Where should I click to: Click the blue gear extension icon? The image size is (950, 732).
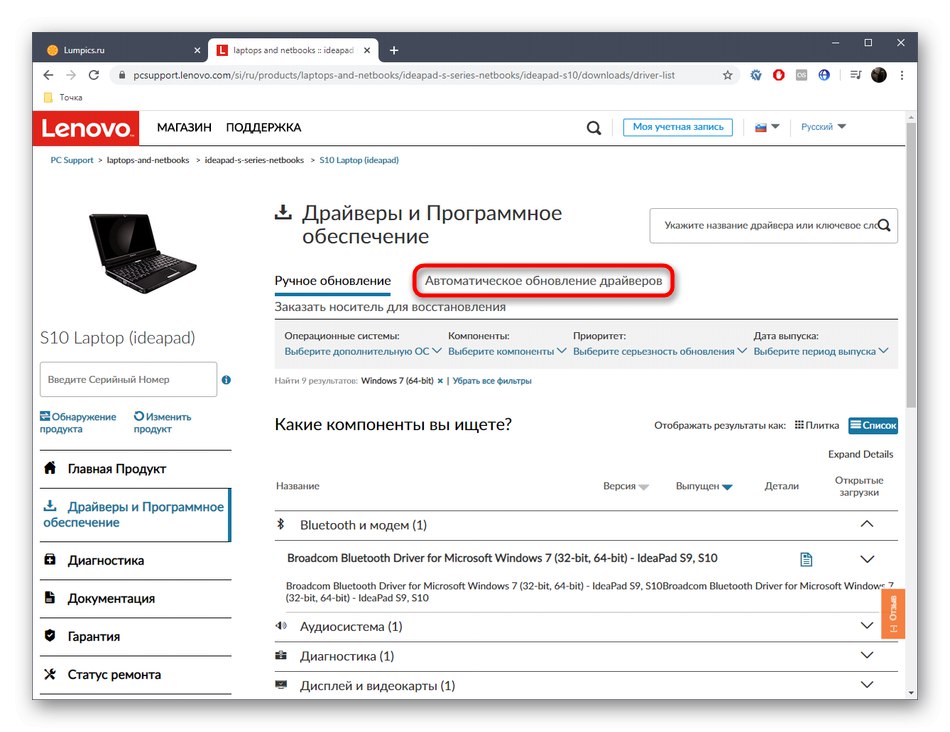pos(756,75)
